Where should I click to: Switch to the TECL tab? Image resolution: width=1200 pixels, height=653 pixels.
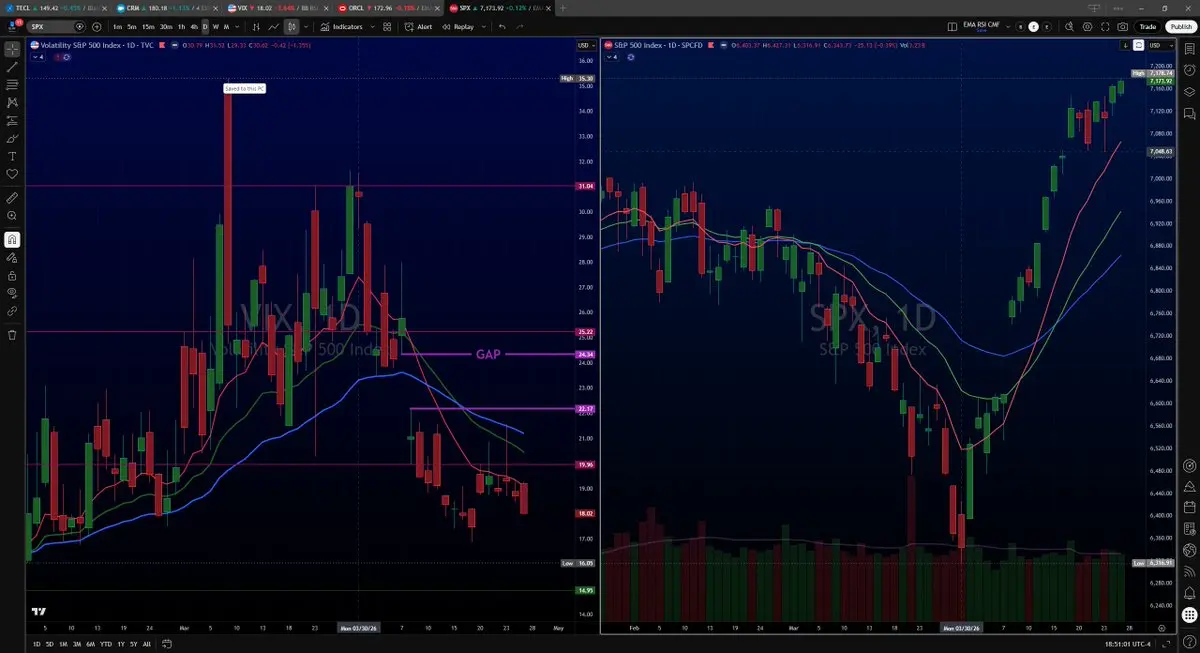[56, 8]
